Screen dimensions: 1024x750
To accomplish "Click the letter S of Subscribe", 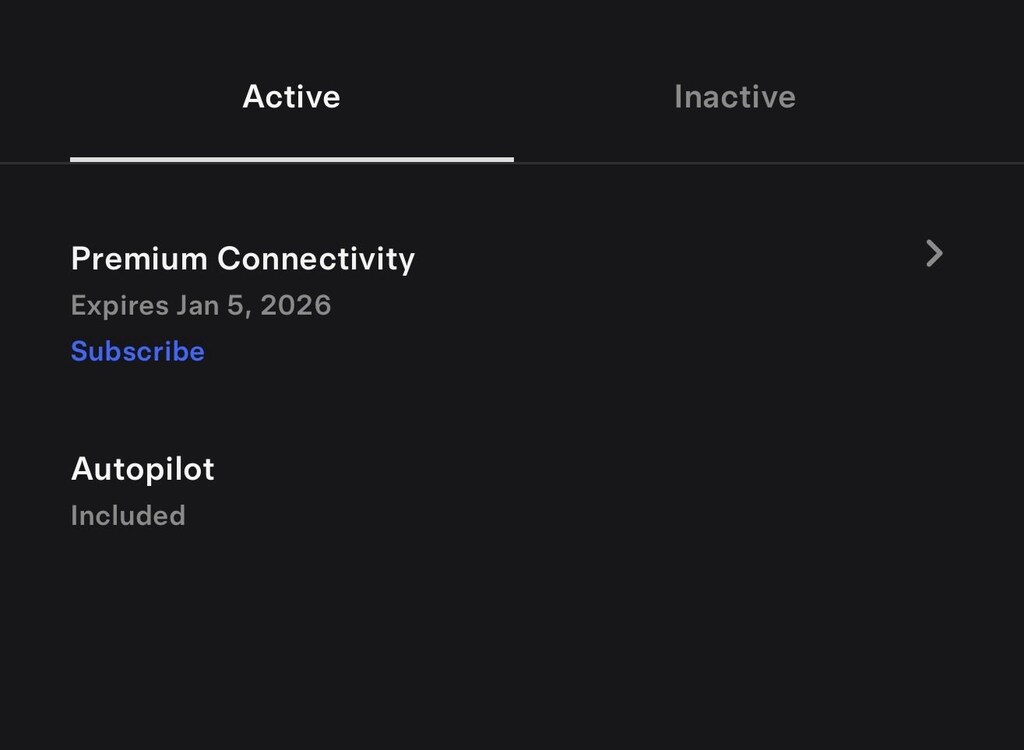I will click(x=79, y=351).
